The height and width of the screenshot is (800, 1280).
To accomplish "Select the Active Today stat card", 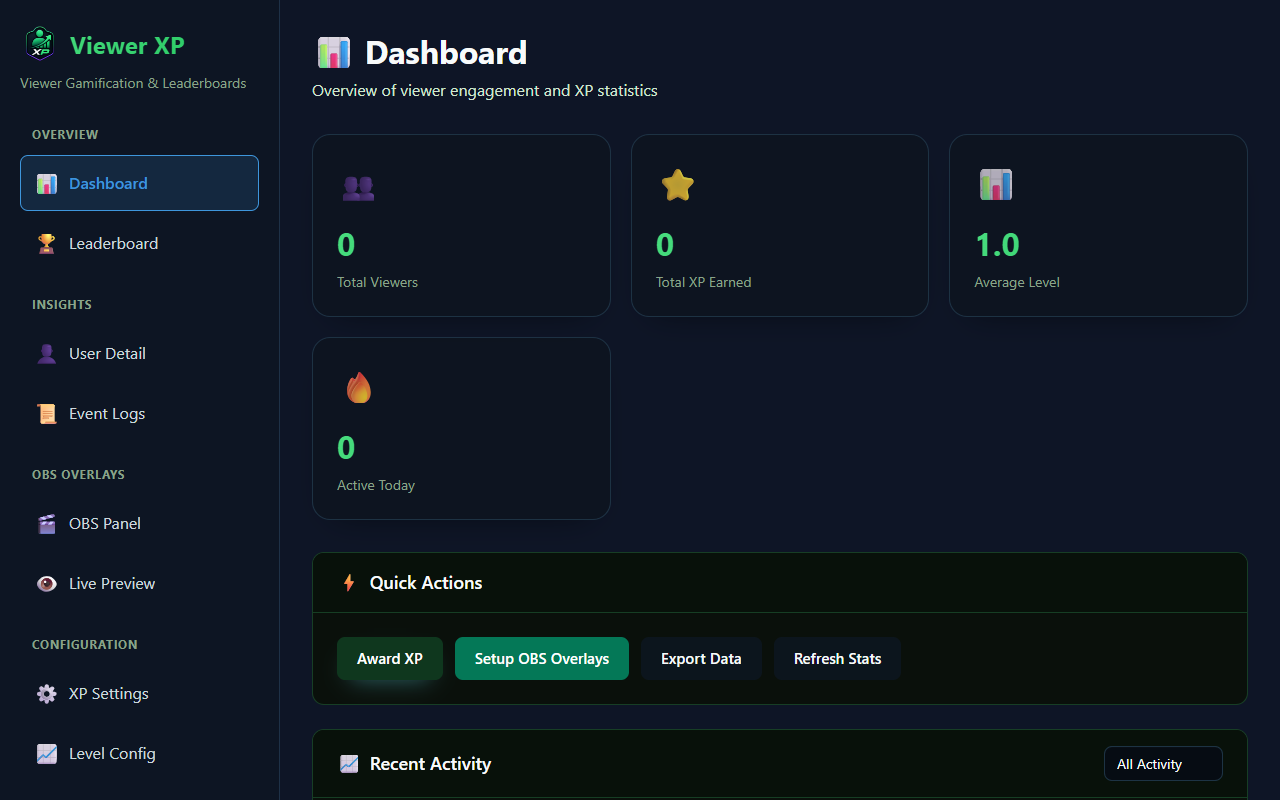I will pyautogui.click(x=461, y=428).
